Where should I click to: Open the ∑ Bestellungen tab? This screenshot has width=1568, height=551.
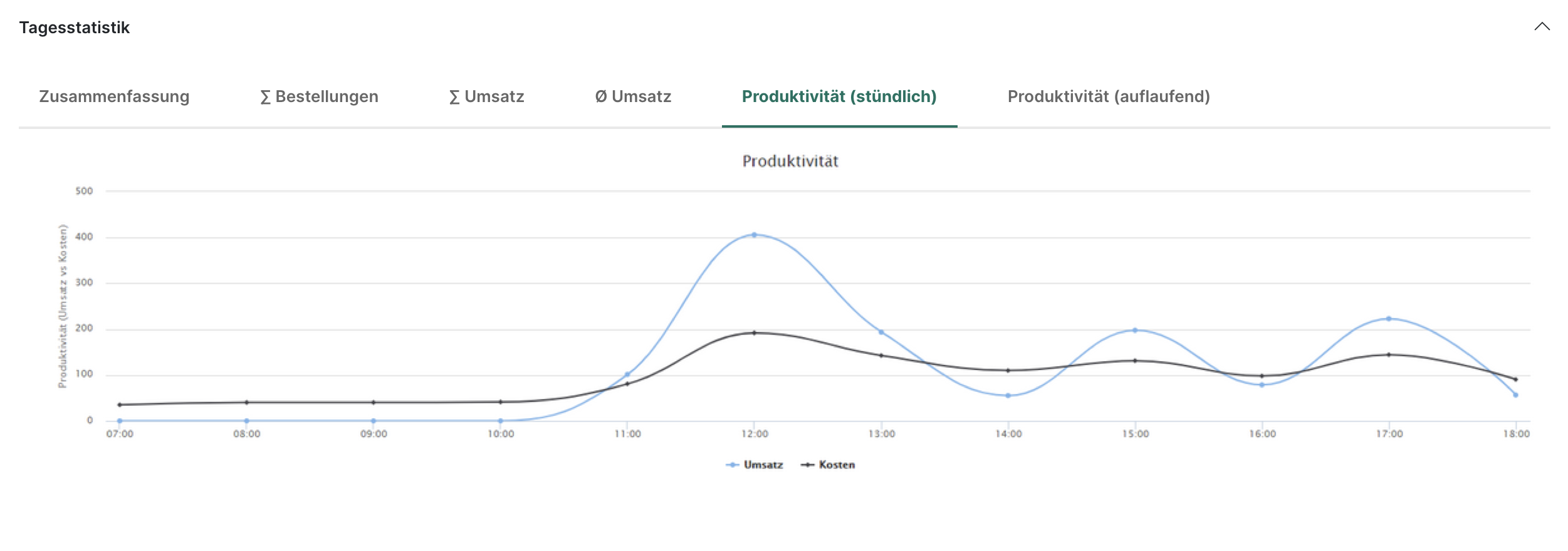point(319,96)
